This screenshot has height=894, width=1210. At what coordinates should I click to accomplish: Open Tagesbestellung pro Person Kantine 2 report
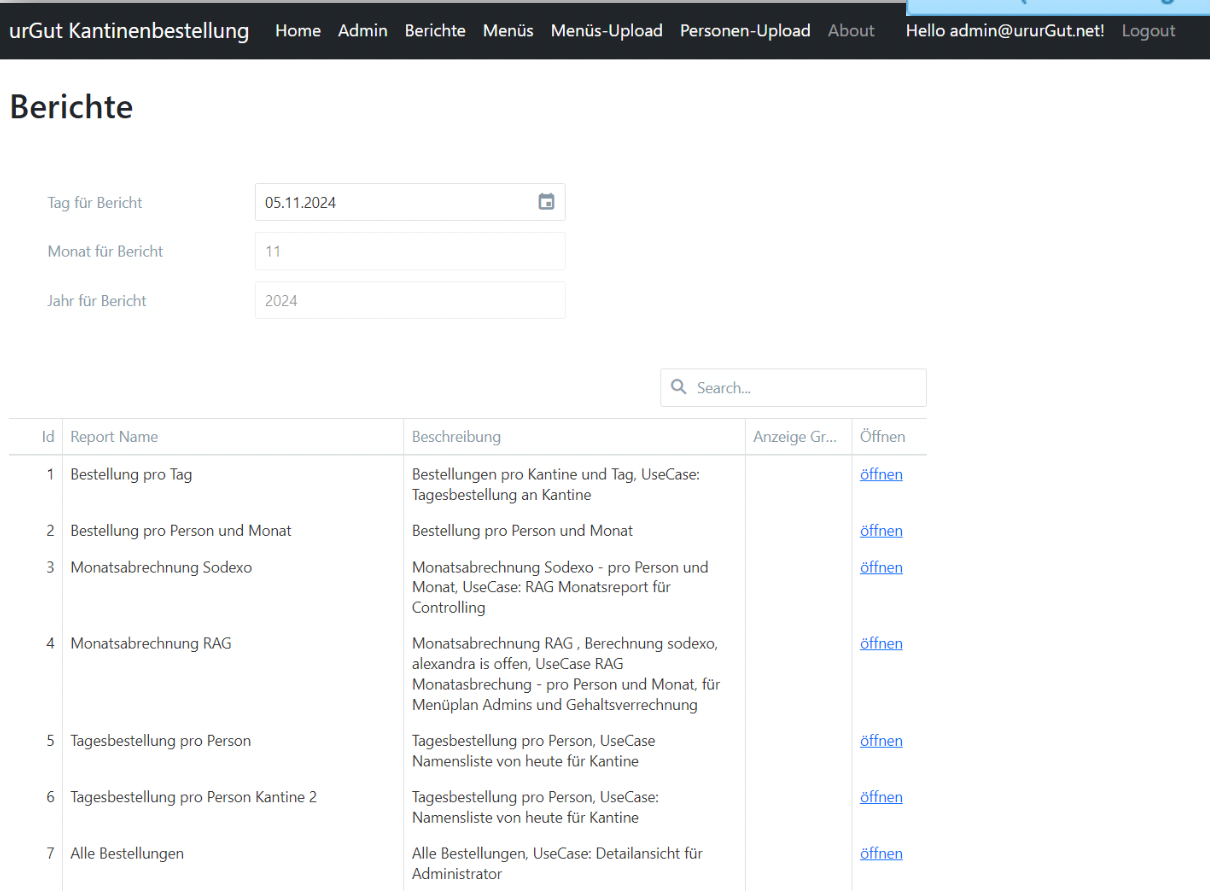pos(881,797)
